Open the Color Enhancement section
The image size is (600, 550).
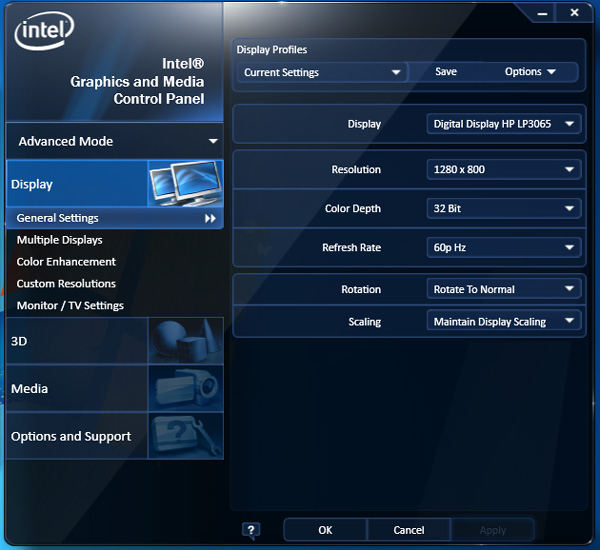(x=66, y=262)
